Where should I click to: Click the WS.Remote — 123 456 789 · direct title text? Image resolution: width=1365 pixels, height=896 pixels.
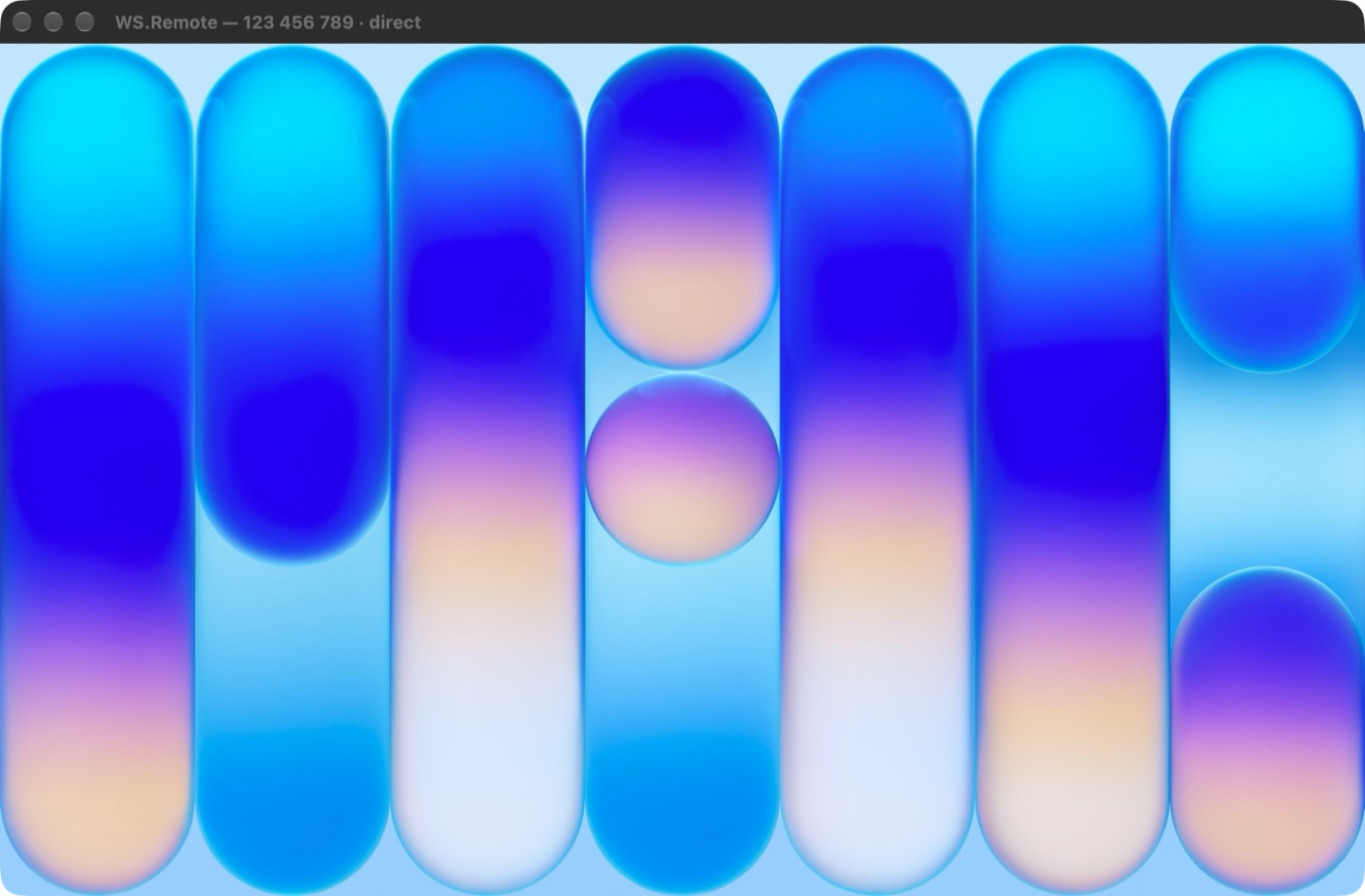pos(268,21)
